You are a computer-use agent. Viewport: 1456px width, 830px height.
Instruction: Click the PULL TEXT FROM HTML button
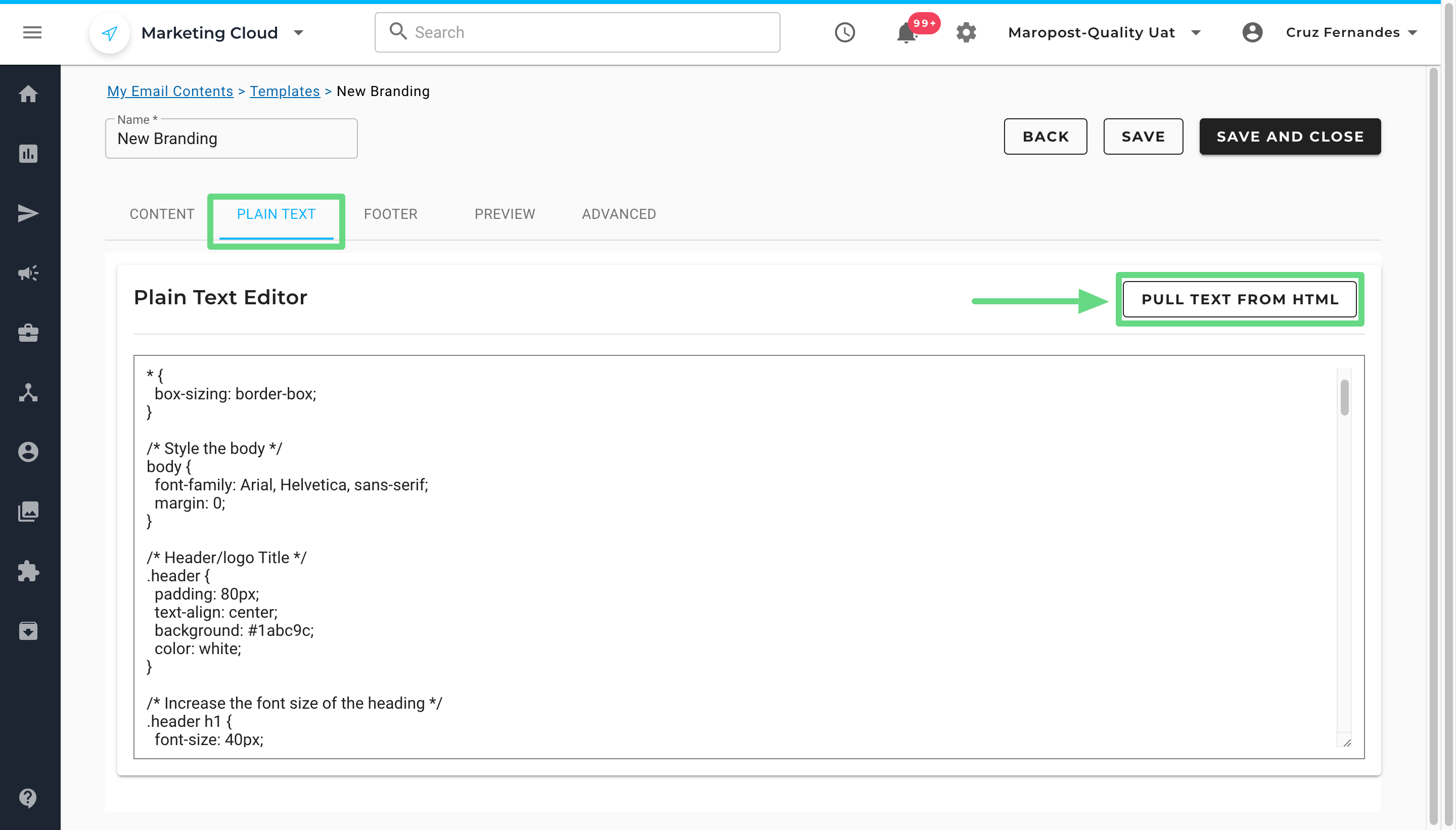[1239, 299]
